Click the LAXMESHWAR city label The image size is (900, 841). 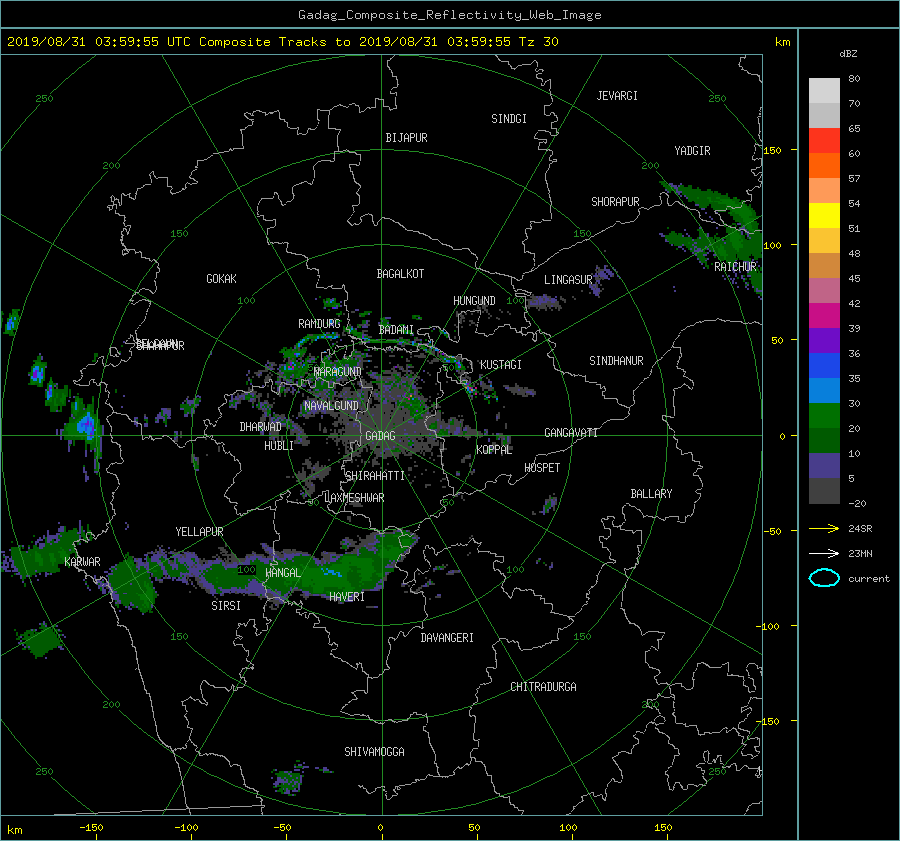[x=354, y=498]
